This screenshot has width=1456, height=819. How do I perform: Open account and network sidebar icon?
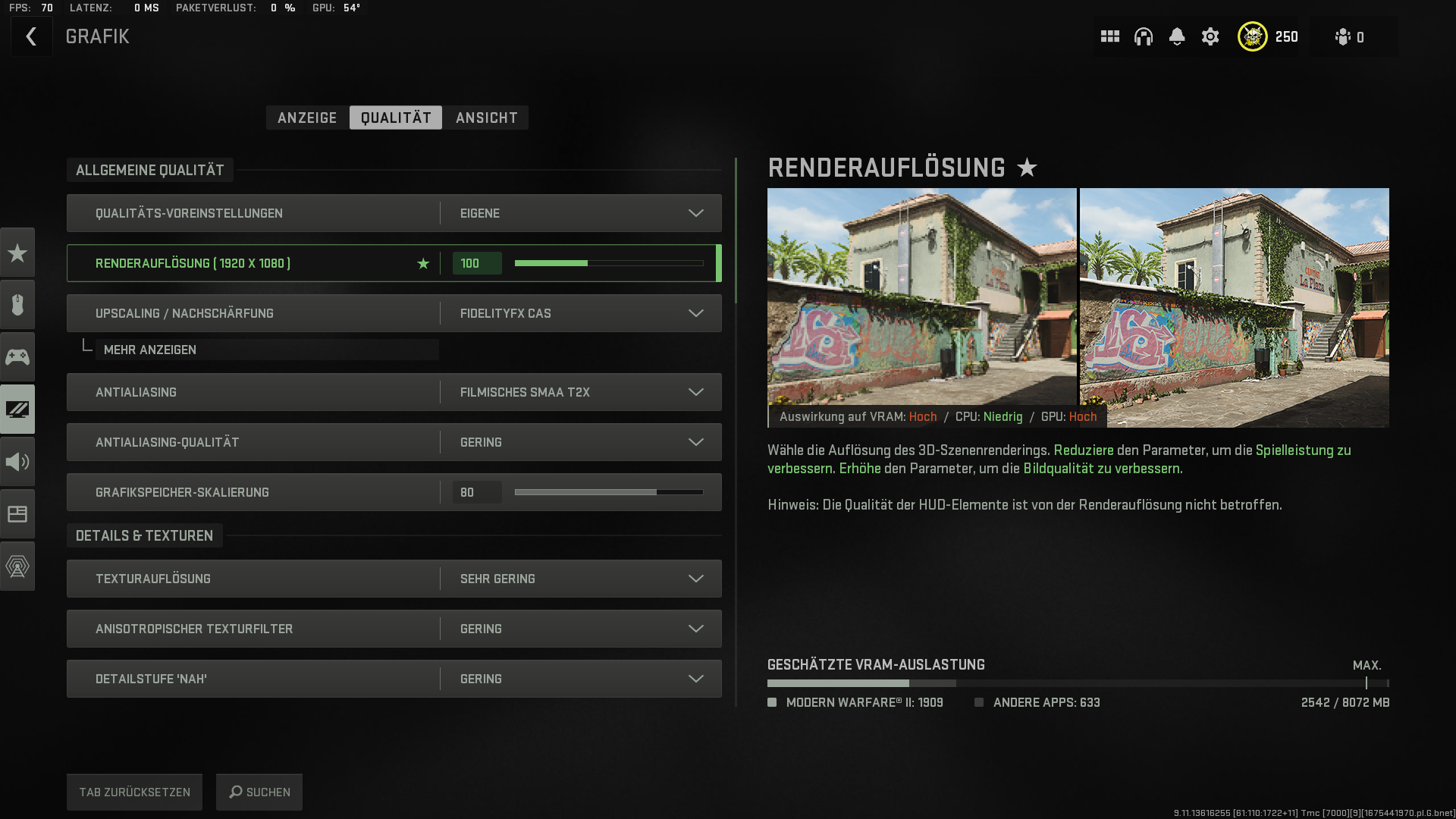pos(17,566)
